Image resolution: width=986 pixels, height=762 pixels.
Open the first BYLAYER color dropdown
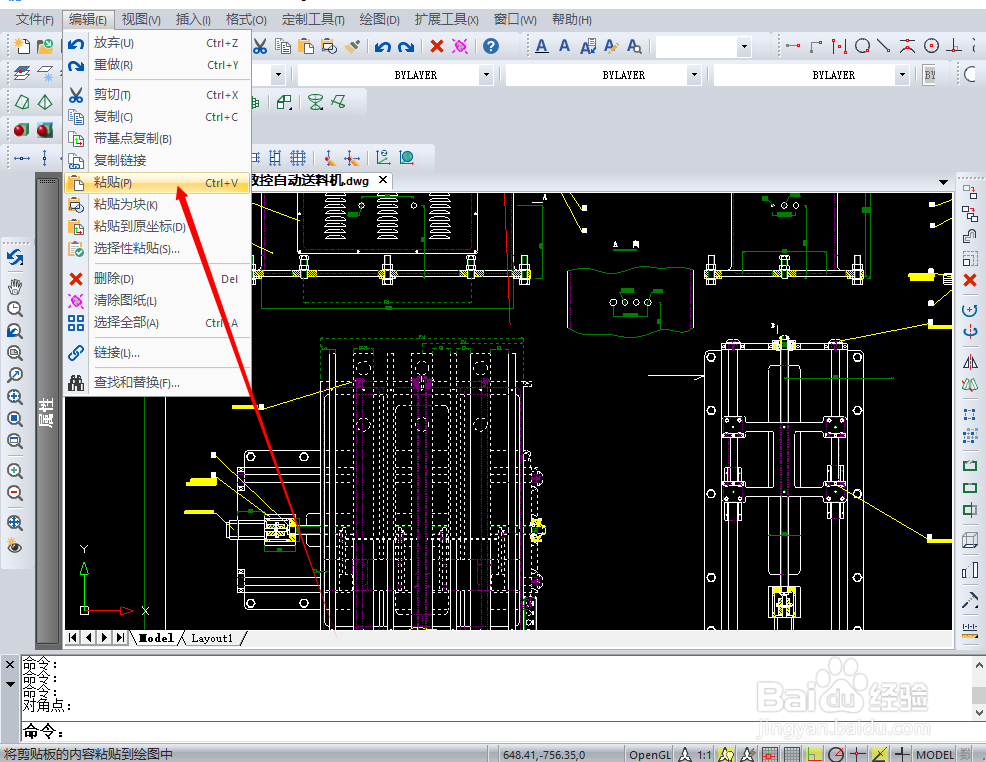(x=486, y=75)
